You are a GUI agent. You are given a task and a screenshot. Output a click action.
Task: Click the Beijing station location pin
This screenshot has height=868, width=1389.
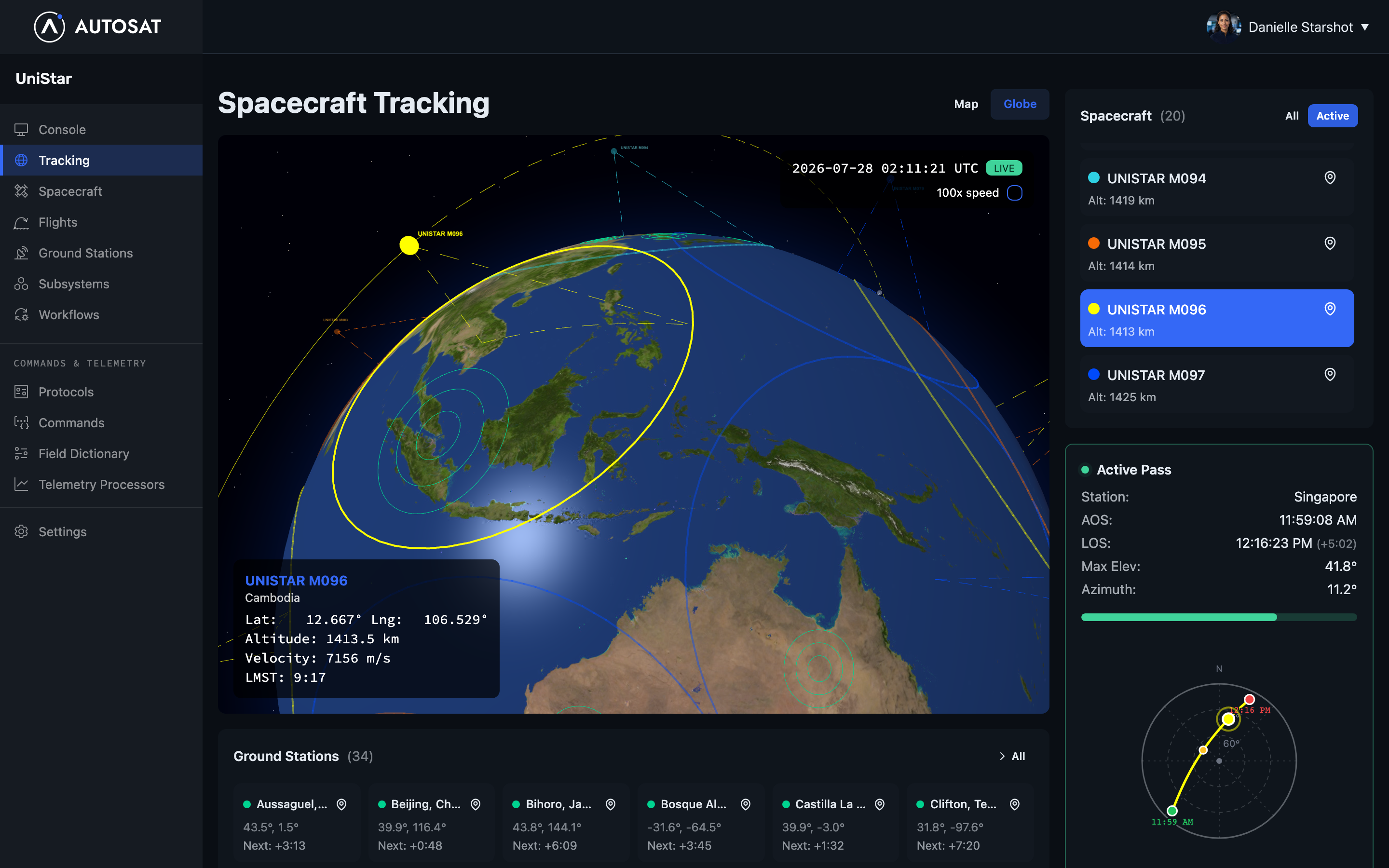coord(476,804)
